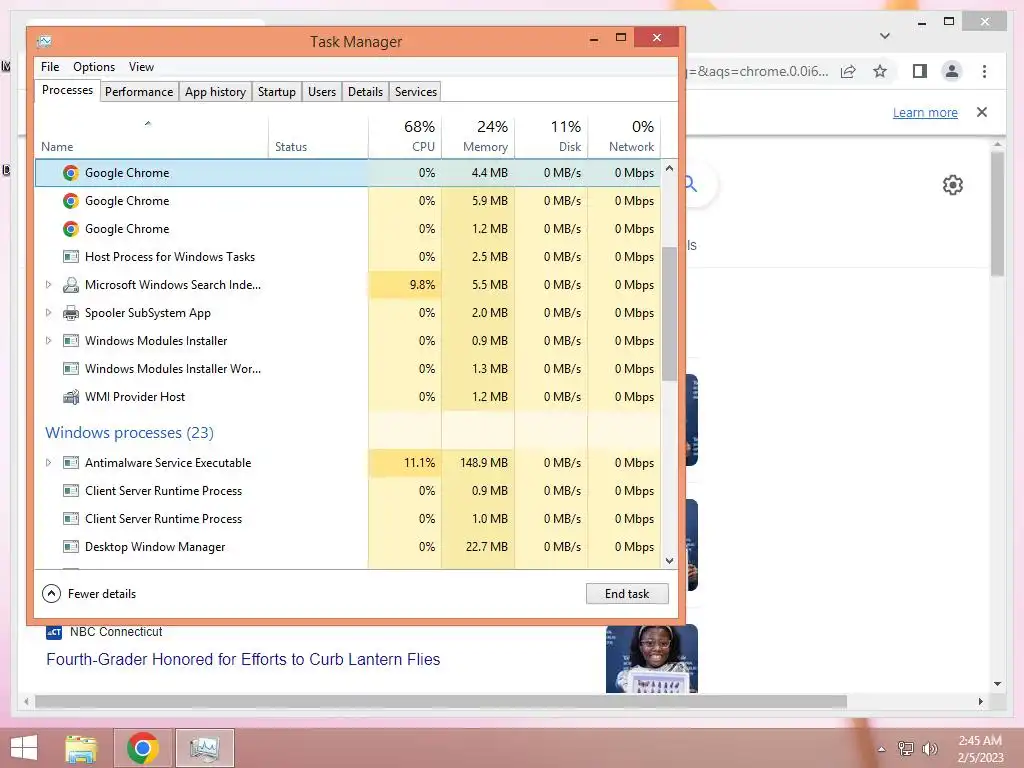Click the Host Process for Windows Tasks icon

71,257
